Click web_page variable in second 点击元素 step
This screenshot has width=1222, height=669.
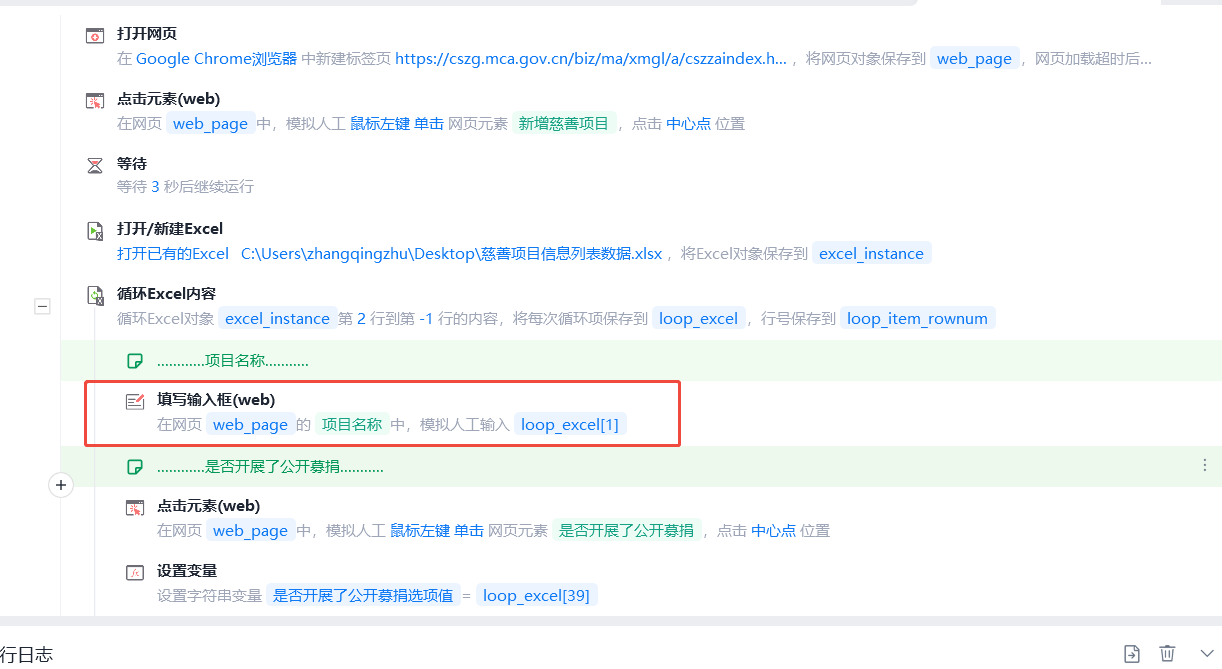(x=250, y=531)
